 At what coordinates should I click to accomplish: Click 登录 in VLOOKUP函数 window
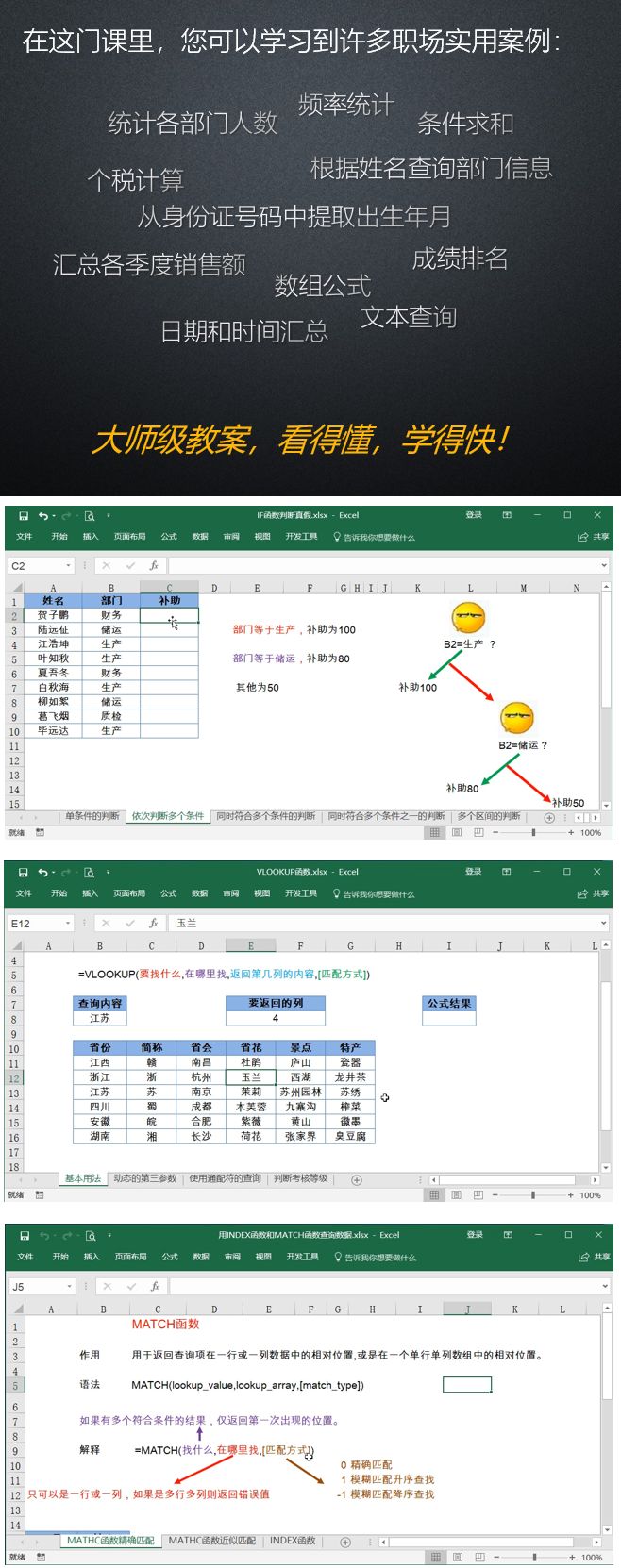tap(474, 872)
